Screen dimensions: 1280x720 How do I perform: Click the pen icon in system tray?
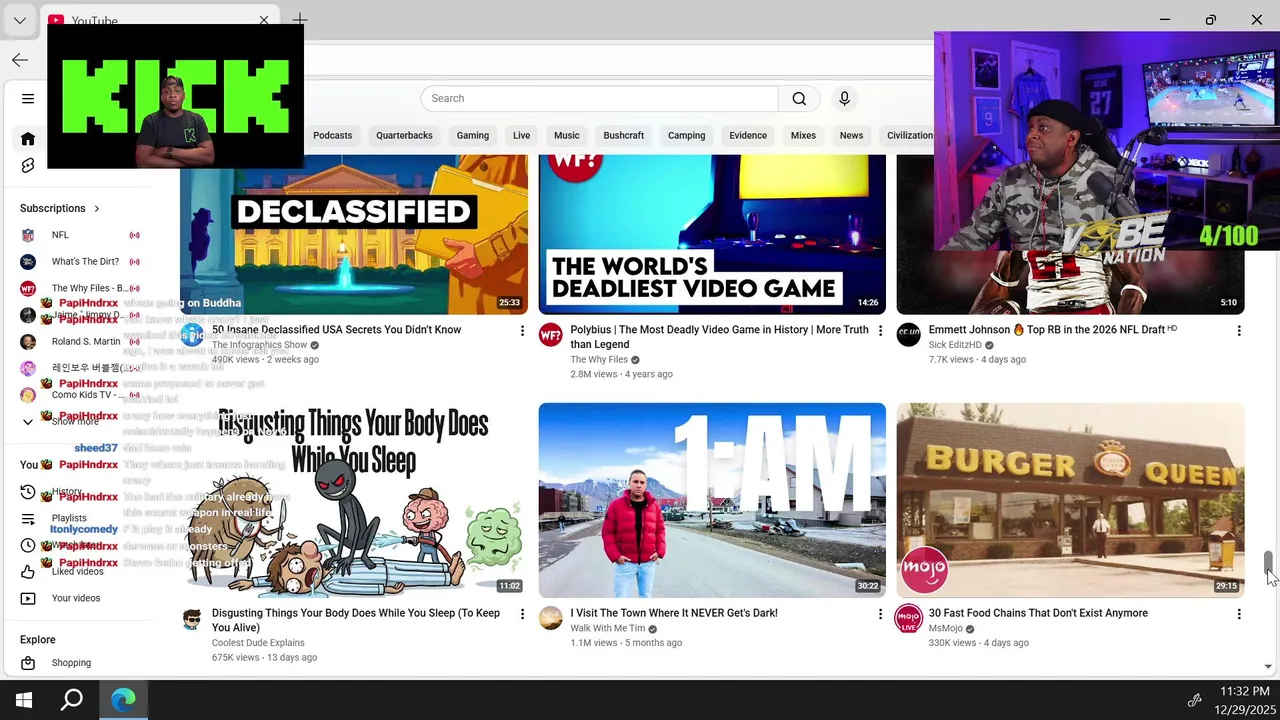pos(1194,700)
